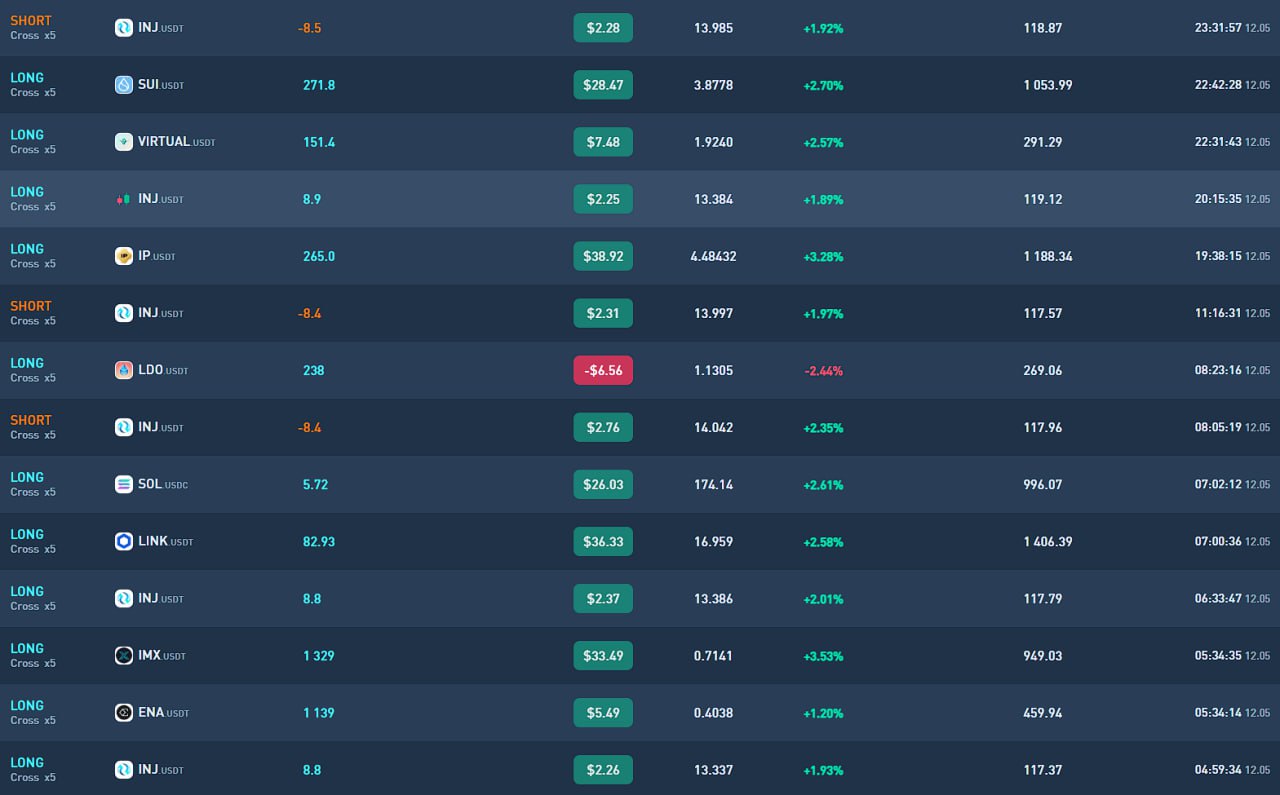
Task: Select the SUI USDT pair name
Action: pos(161,85)
